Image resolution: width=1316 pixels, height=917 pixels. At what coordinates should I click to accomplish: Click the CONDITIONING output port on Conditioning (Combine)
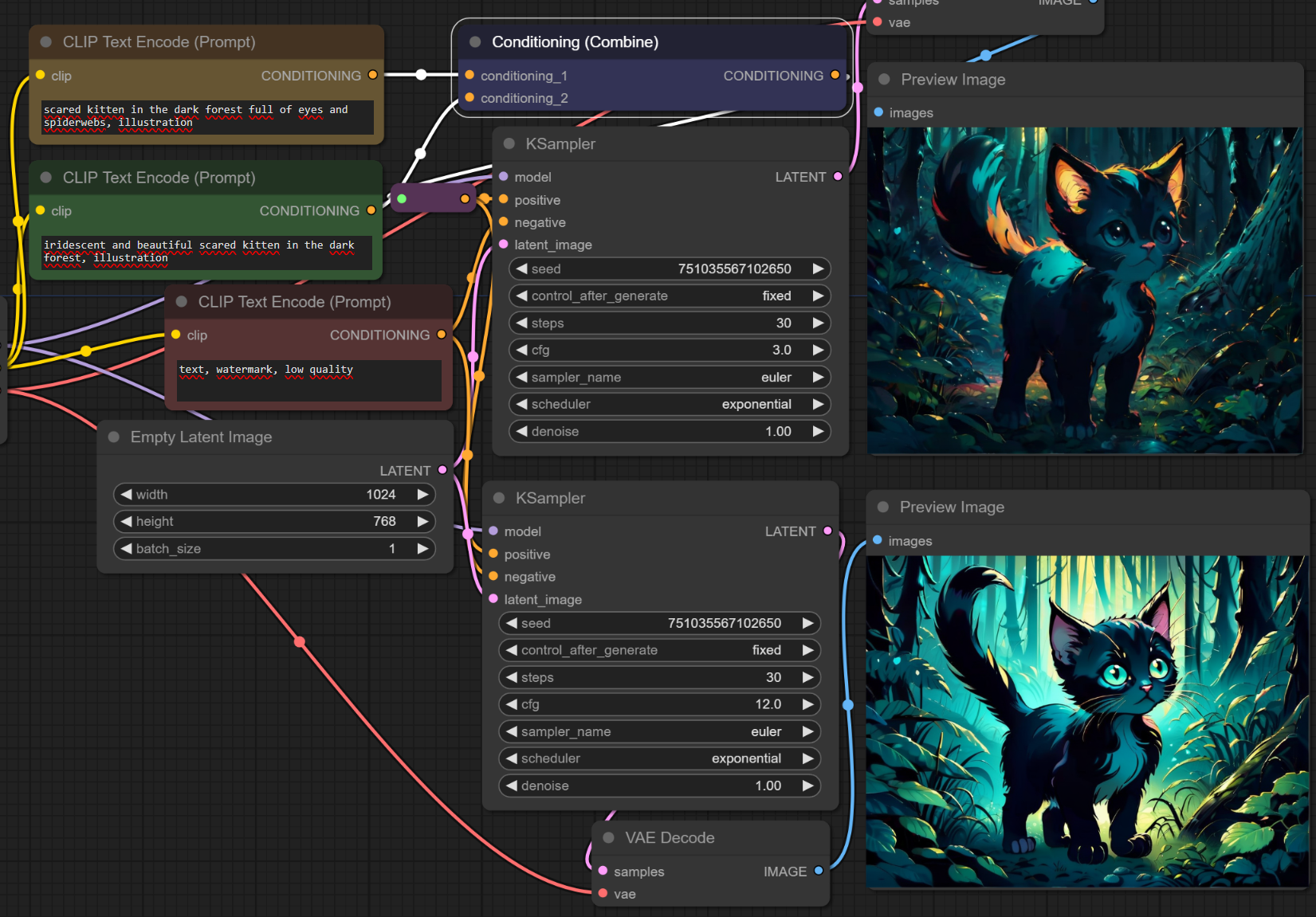835,75
